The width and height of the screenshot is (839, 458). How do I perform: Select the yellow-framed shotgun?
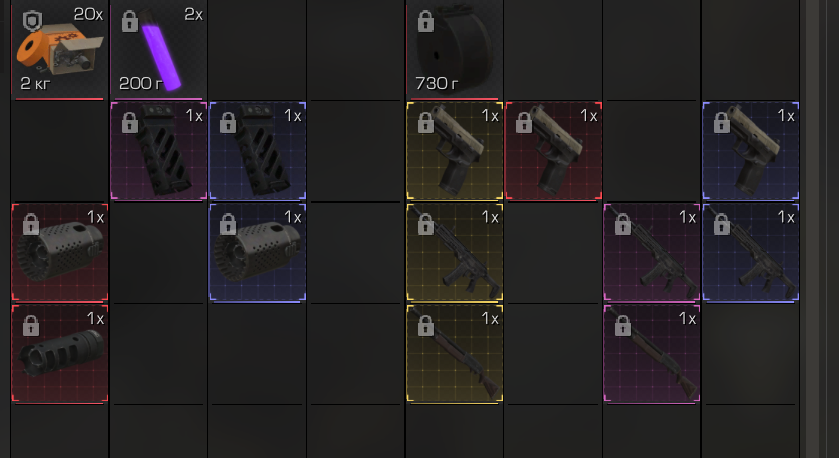pyautogui.click(x=454, y=354)
